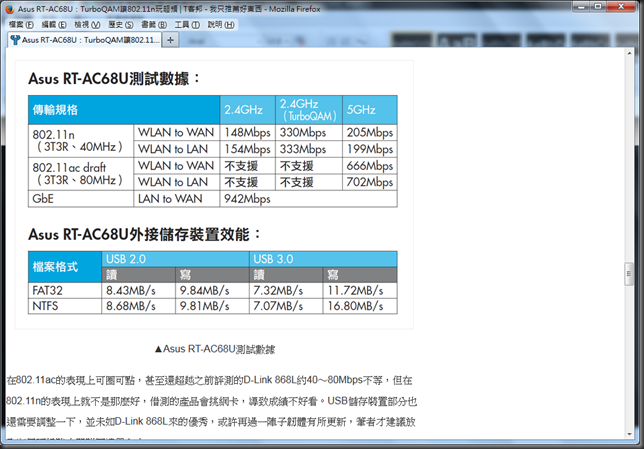The height and width of the screenshot is (449, 644).
Task: Click the 檔案格式 header cell
Action: pyautogui.click(x=65, y=267)
